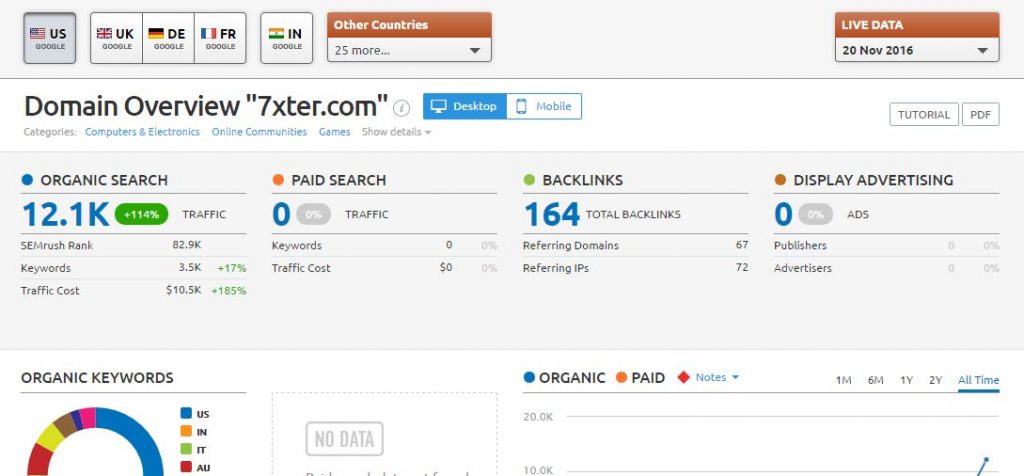The width and height of the screenshot is (1024, 476).
Task: Click the latest data point on traffic chart
Action: pos(986,460)
